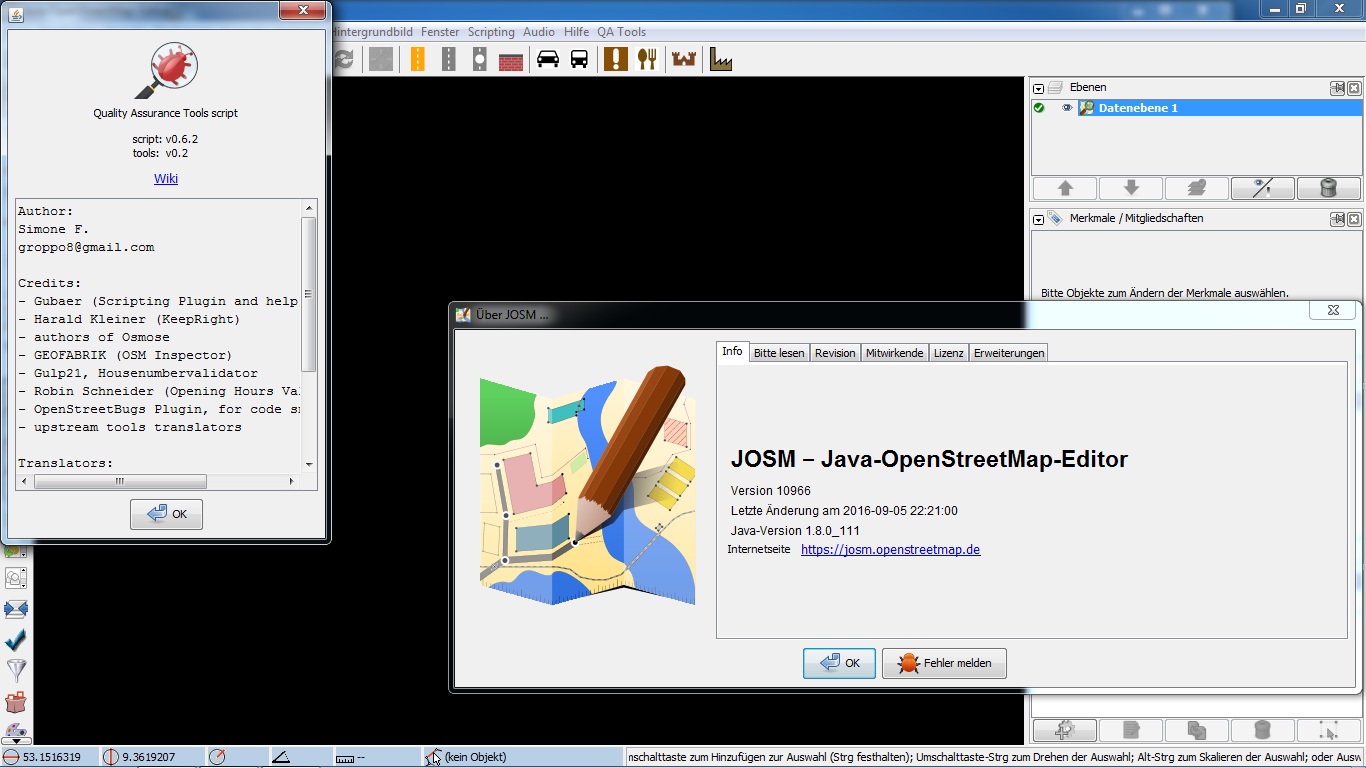Toggle visibility eye of Datenebene 1

[x=1066, y=108]
